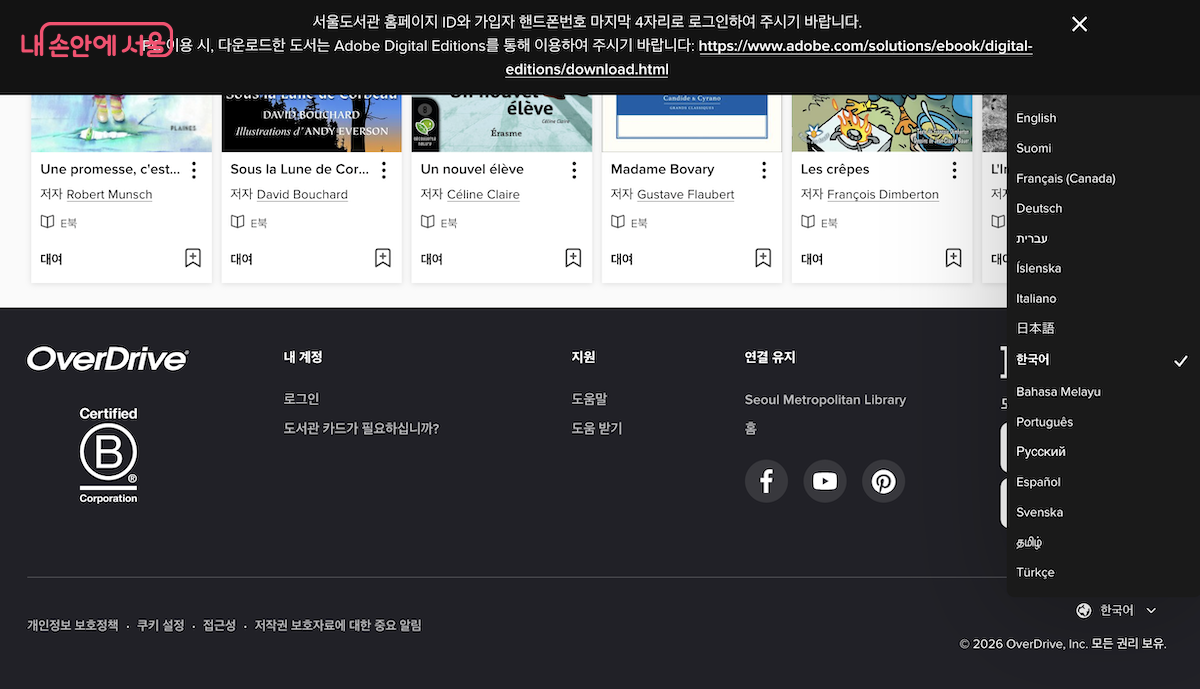The image size is (1200, 689).
Task: Open Les crêpes title link
Action: tap(835, 169)
